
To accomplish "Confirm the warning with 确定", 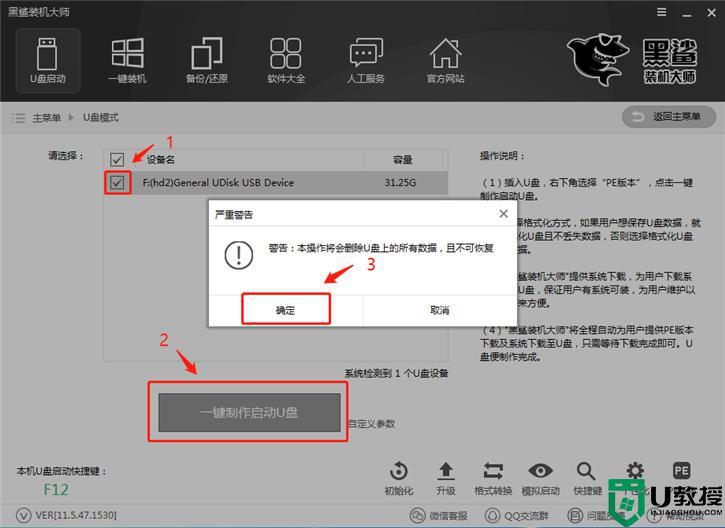I will (x=286, y=310).
